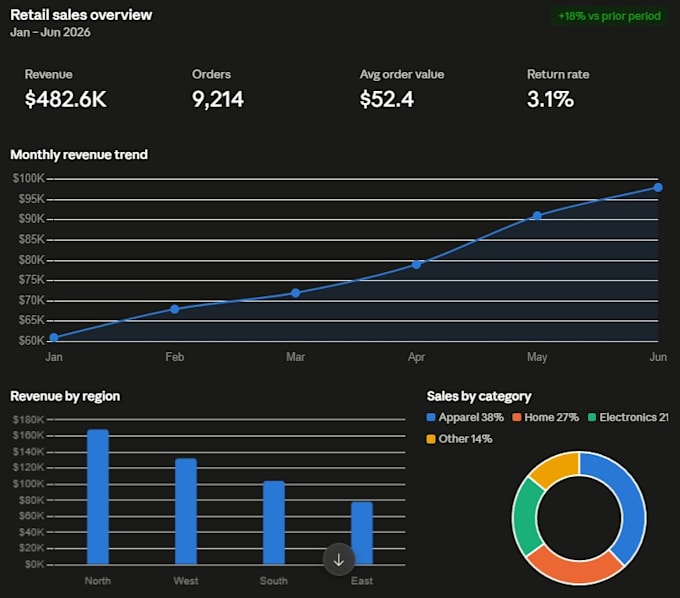The image size is (680, 598).
Task: Click the Home 27% legend label
Action: [552, 417]
